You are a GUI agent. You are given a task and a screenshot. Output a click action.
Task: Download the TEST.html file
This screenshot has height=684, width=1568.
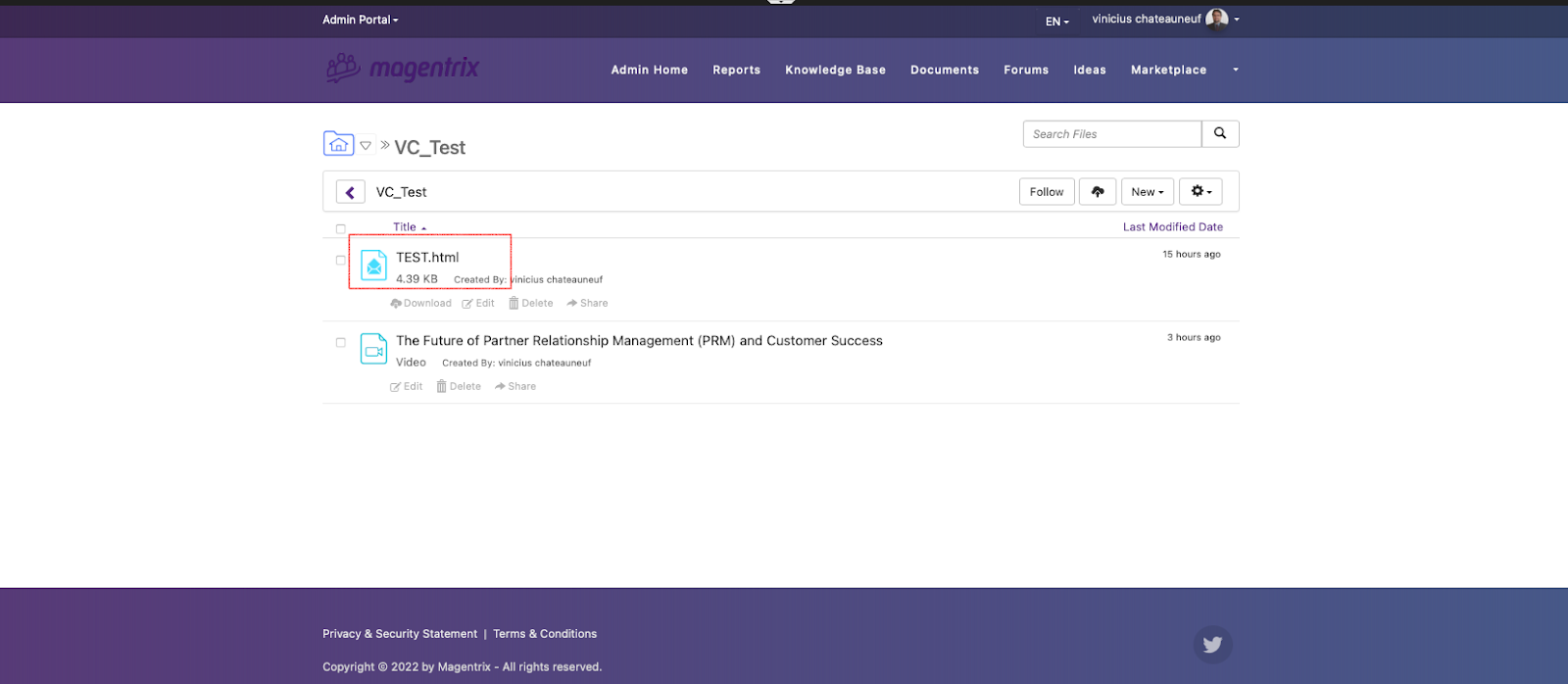tap(421, 303)
